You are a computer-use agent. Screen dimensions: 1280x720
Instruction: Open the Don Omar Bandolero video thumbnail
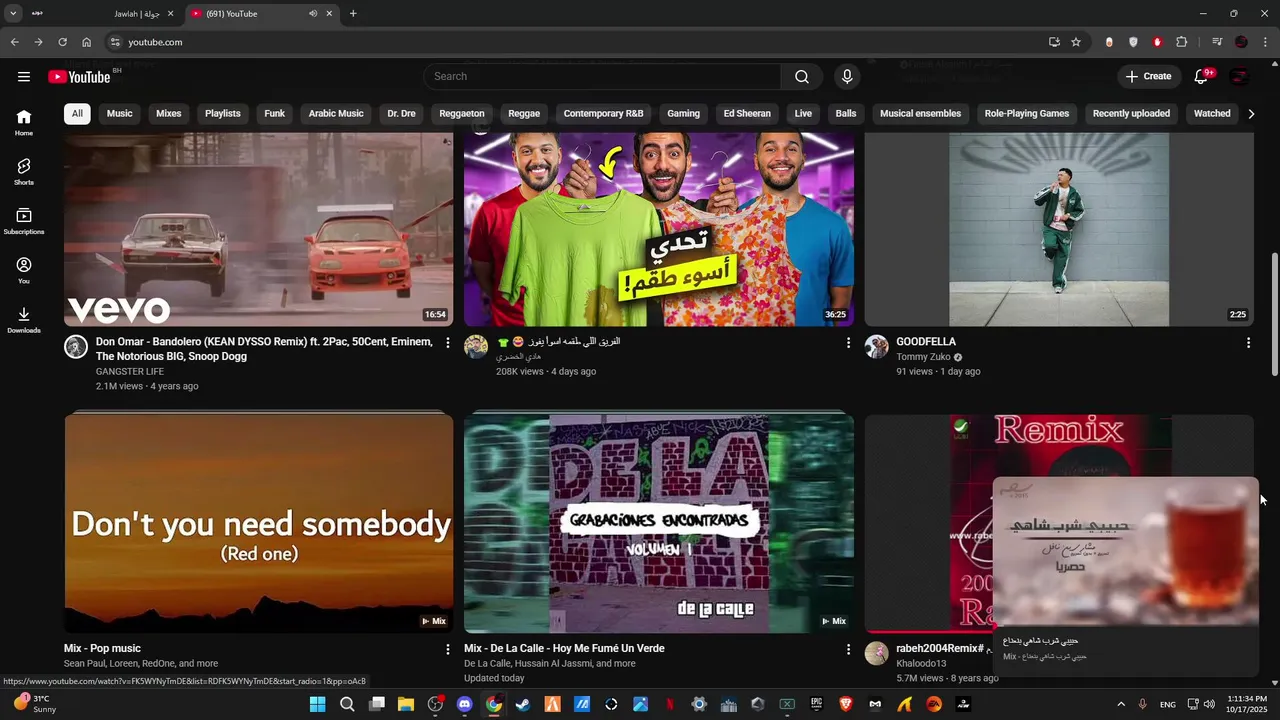pyautogui.click(x=258, y=229)
